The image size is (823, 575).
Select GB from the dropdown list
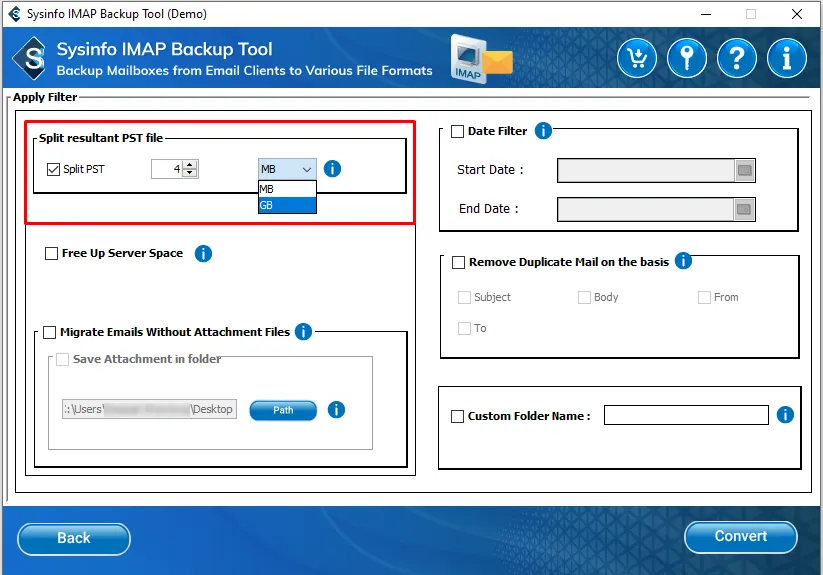tap(287, 205)
